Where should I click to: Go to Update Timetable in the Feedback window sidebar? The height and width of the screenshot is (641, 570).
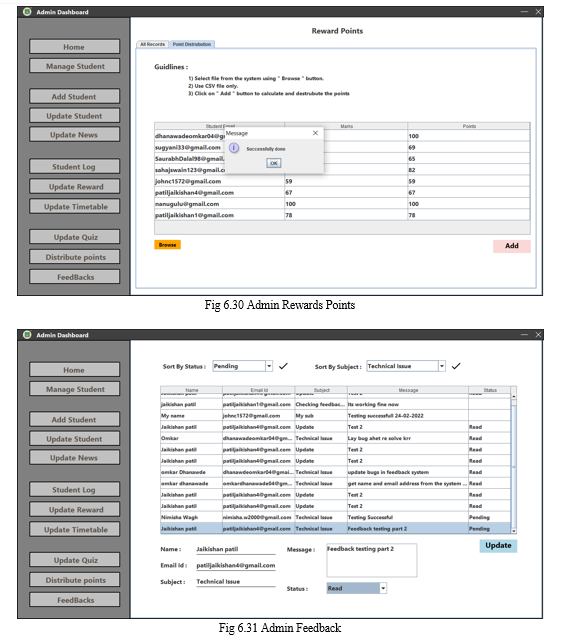pyautogui.click(x=74, y=529)
